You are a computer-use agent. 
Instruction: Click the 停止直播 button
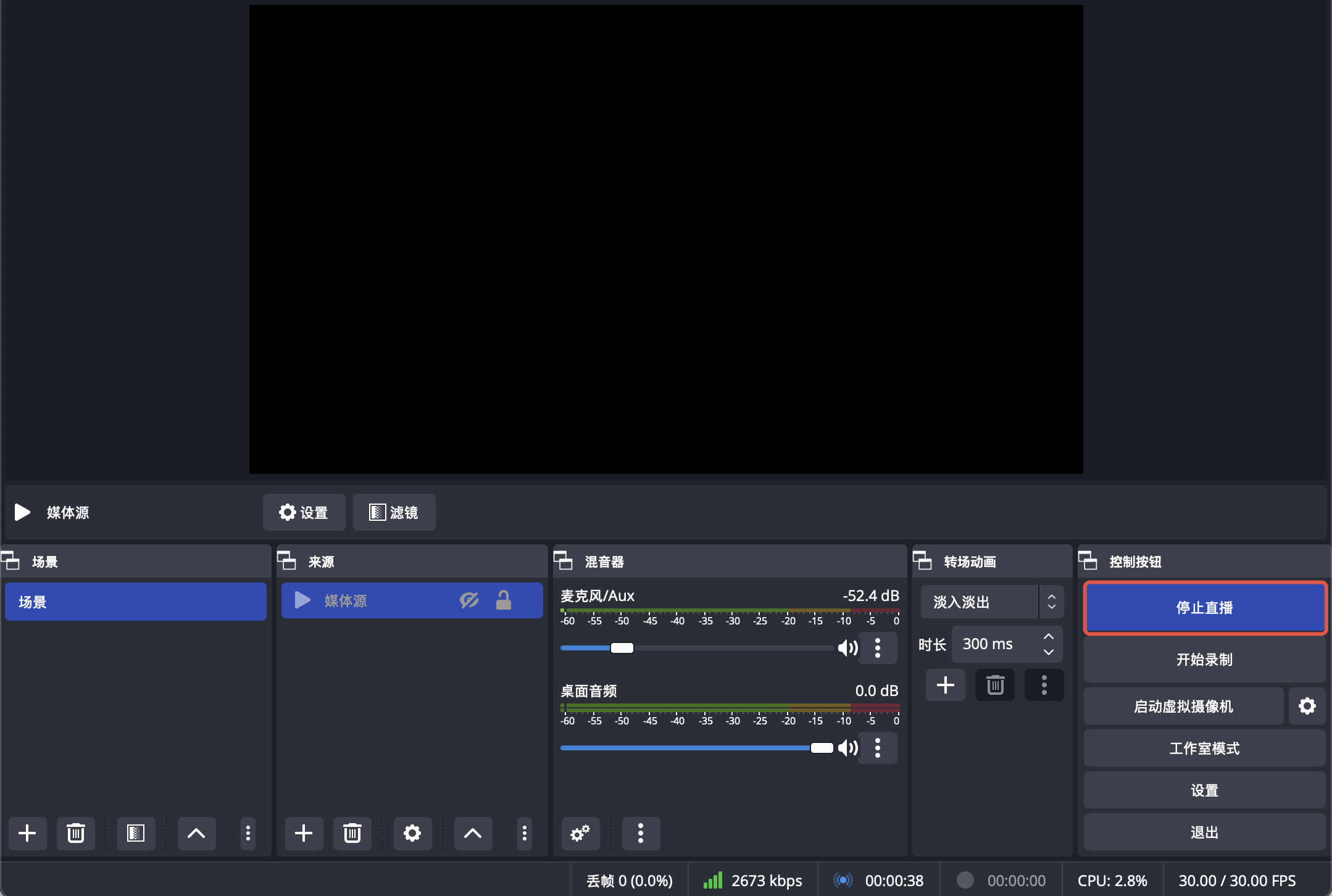tap(1204, 608)
